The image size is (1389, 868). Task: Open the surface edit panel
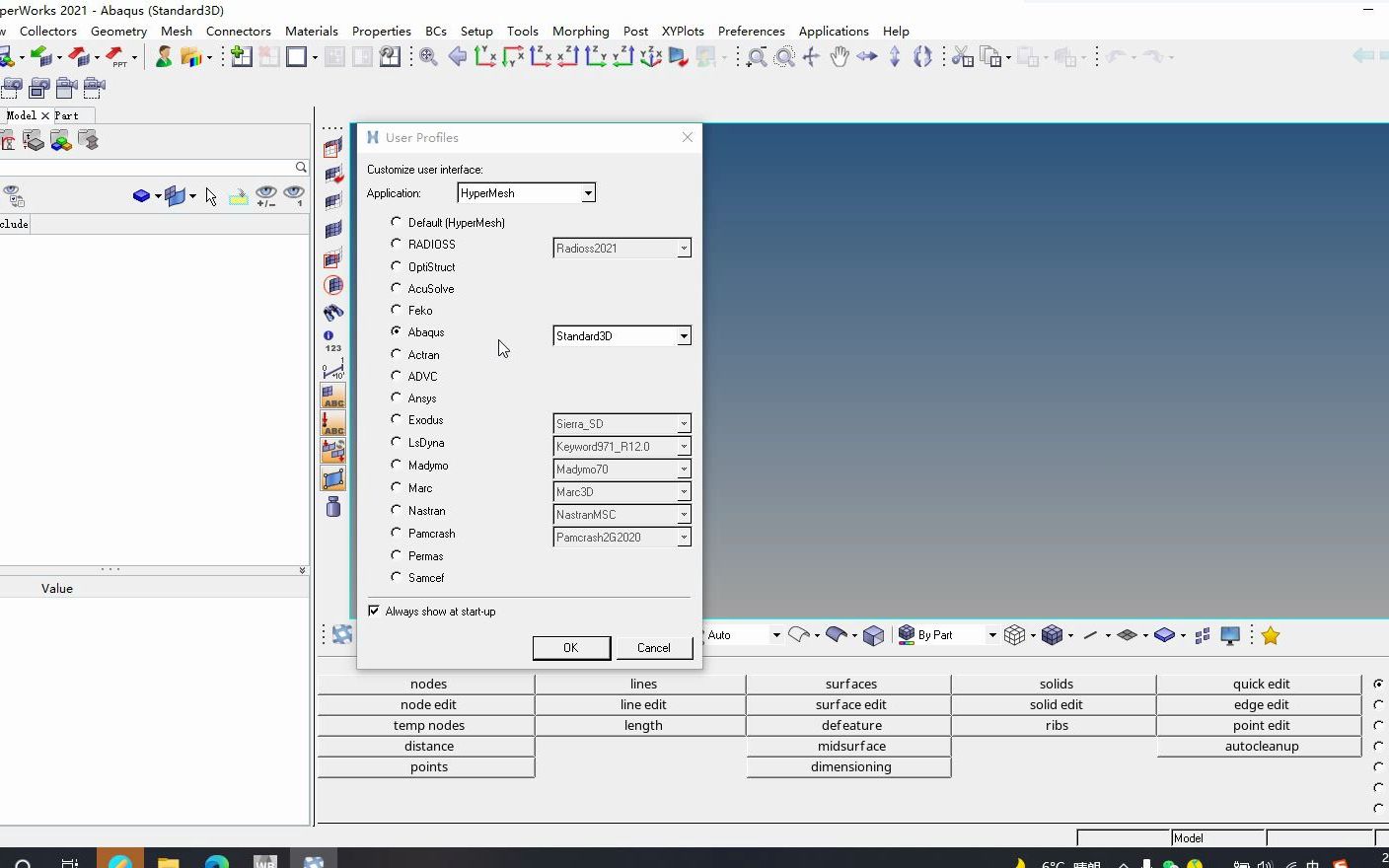[x=850, y=704]
